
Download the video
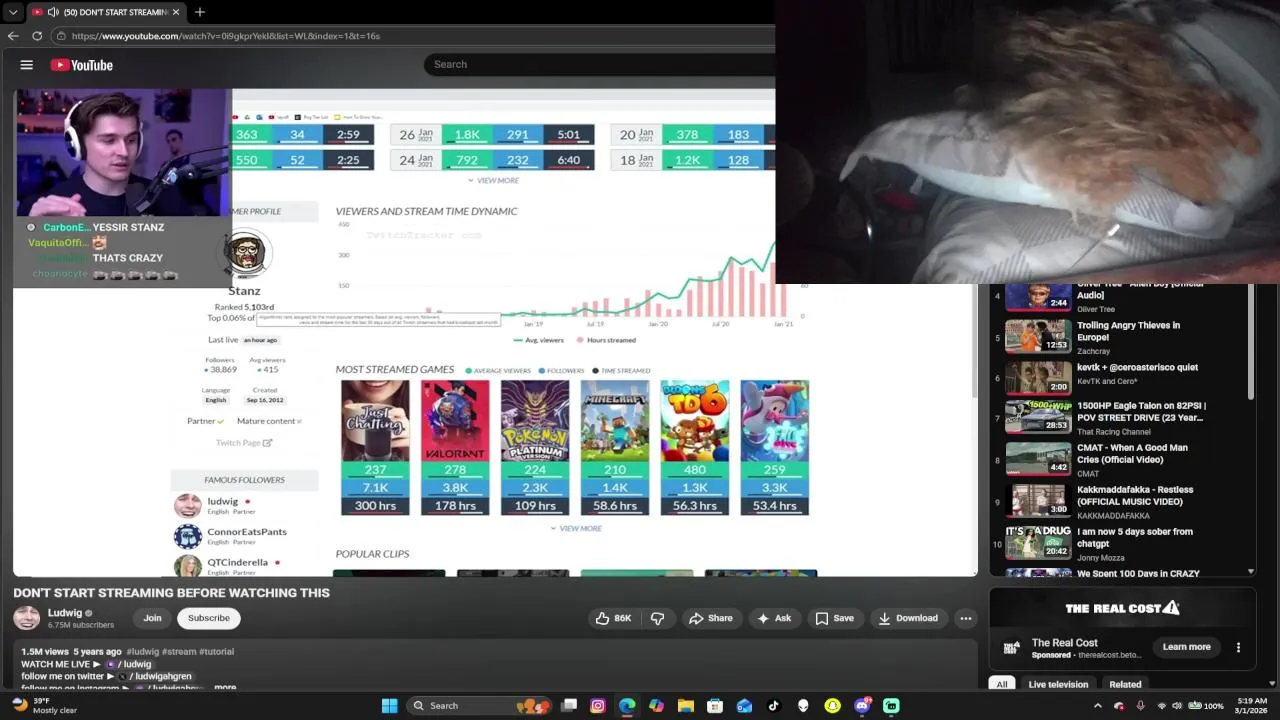pos(908,618)
